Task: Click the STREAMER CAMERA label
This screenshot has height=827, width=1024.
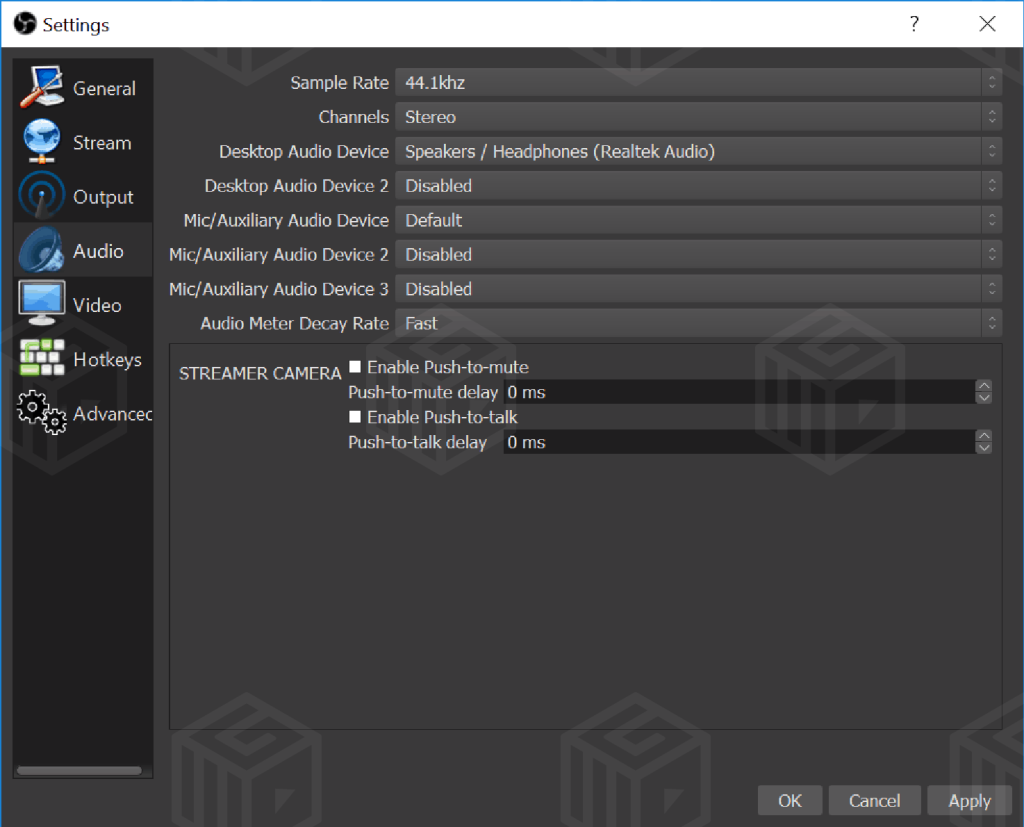Action: (260, 373)
